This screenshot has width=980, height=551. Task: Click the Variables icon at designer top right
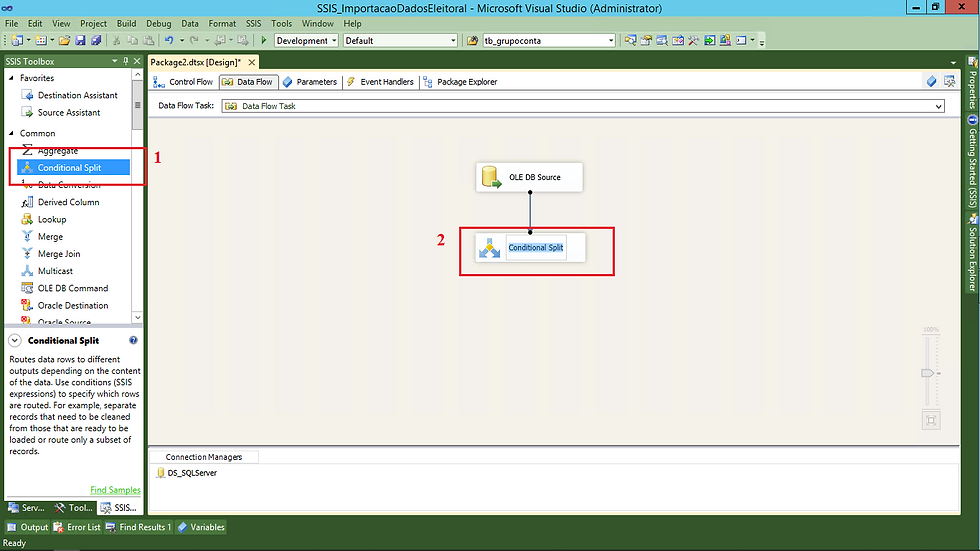[x=931, y=81]
